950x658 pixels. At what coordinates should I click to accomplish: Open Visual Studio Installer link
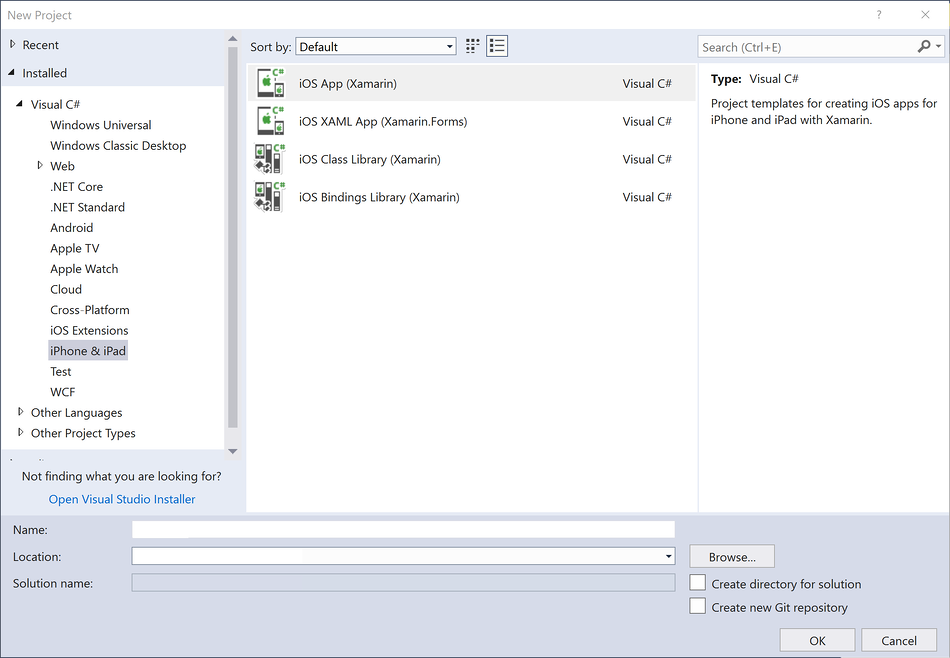tap(121, 498)
